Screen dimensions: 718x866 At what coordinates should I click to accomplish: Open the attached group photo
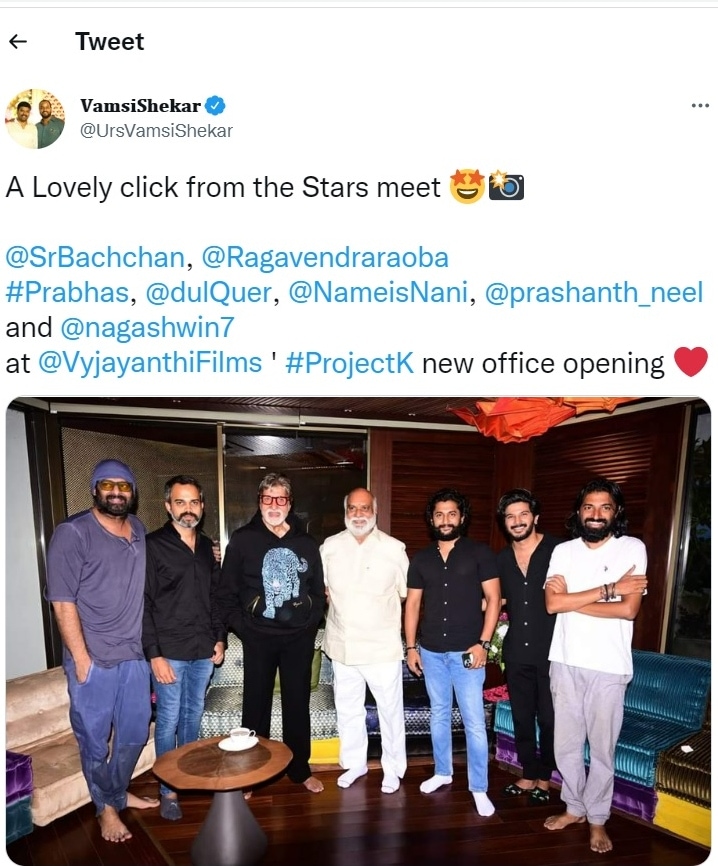(359, 630)
